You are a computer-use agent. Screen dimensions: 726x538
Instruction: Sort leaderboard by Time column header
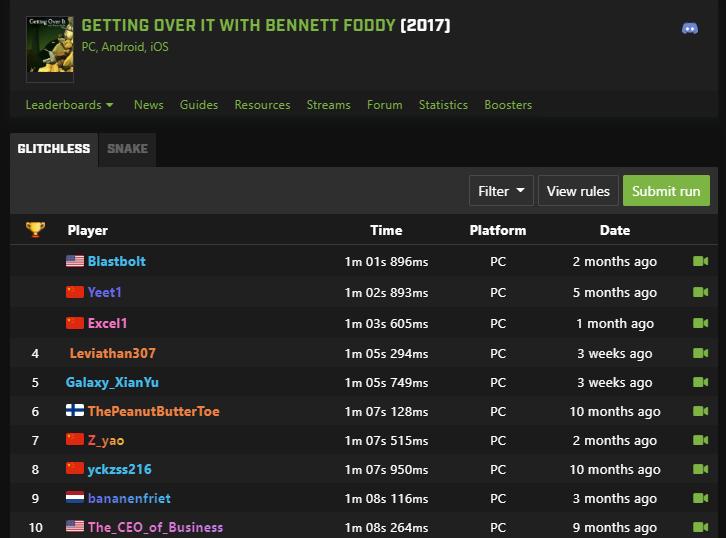(386, 230)
